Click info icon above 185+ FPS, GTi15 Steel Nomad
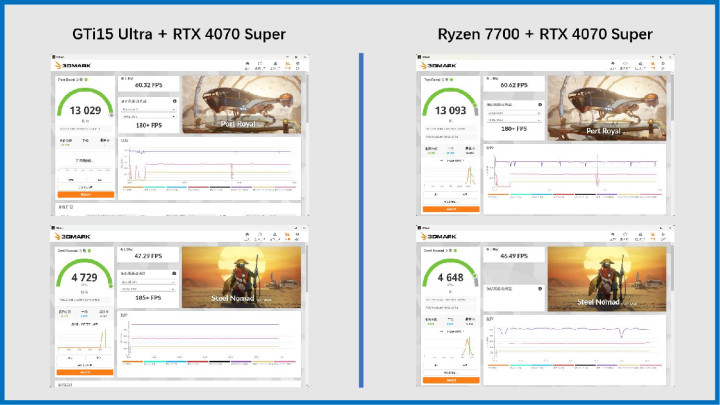This screenshot has height=405, width=720. click(x=174, y=273)
